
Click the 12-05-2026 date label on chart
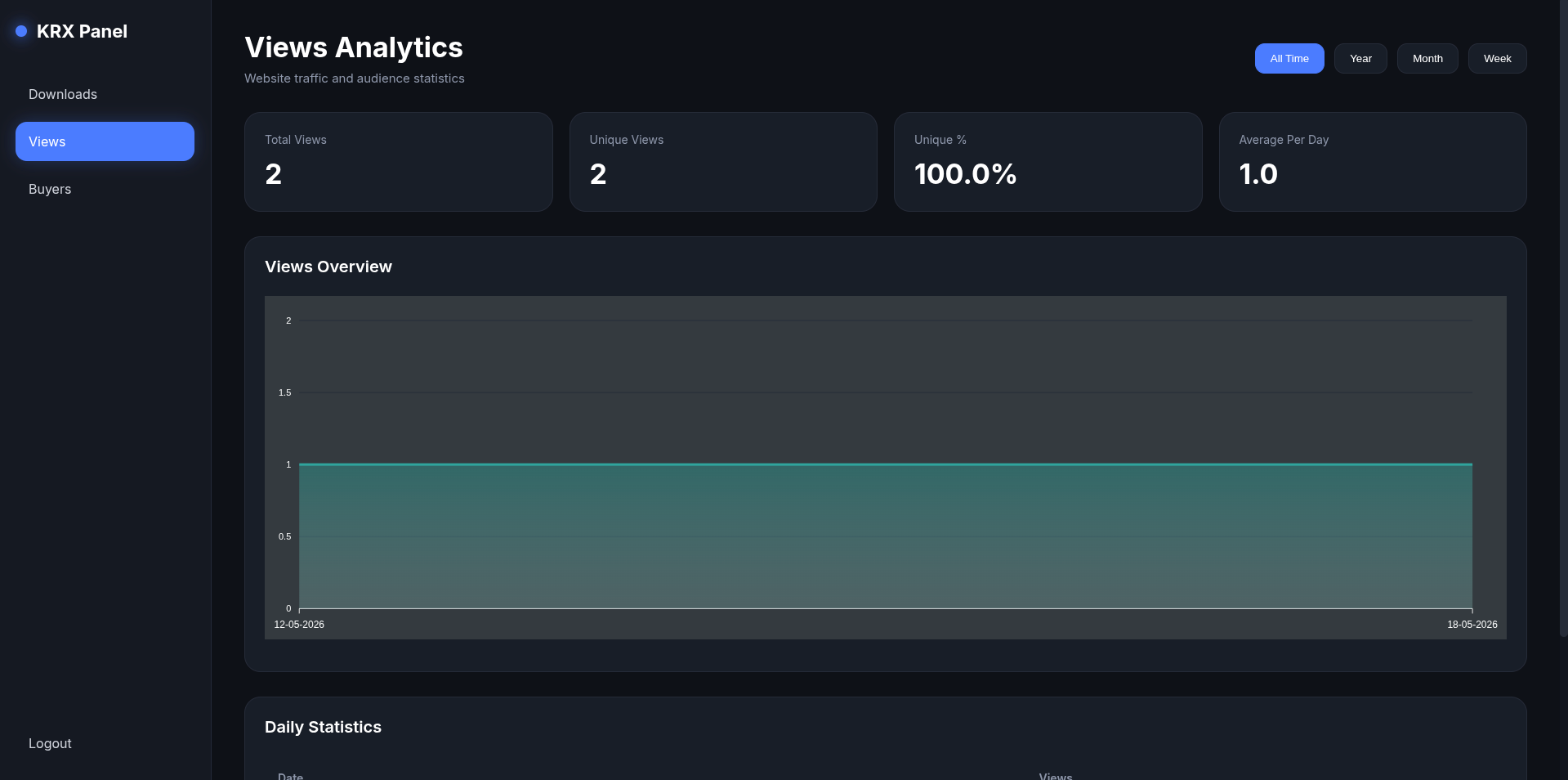(299, 625)
